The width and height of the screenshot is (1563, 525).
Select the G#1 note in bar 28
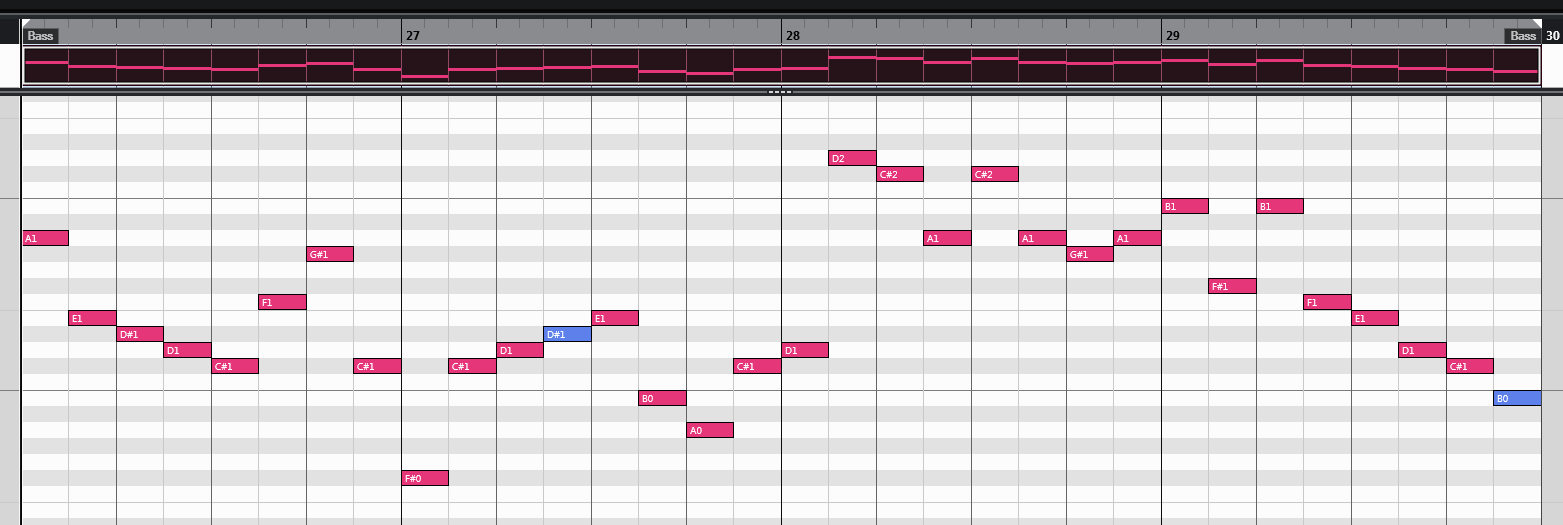pos(1090,254)
